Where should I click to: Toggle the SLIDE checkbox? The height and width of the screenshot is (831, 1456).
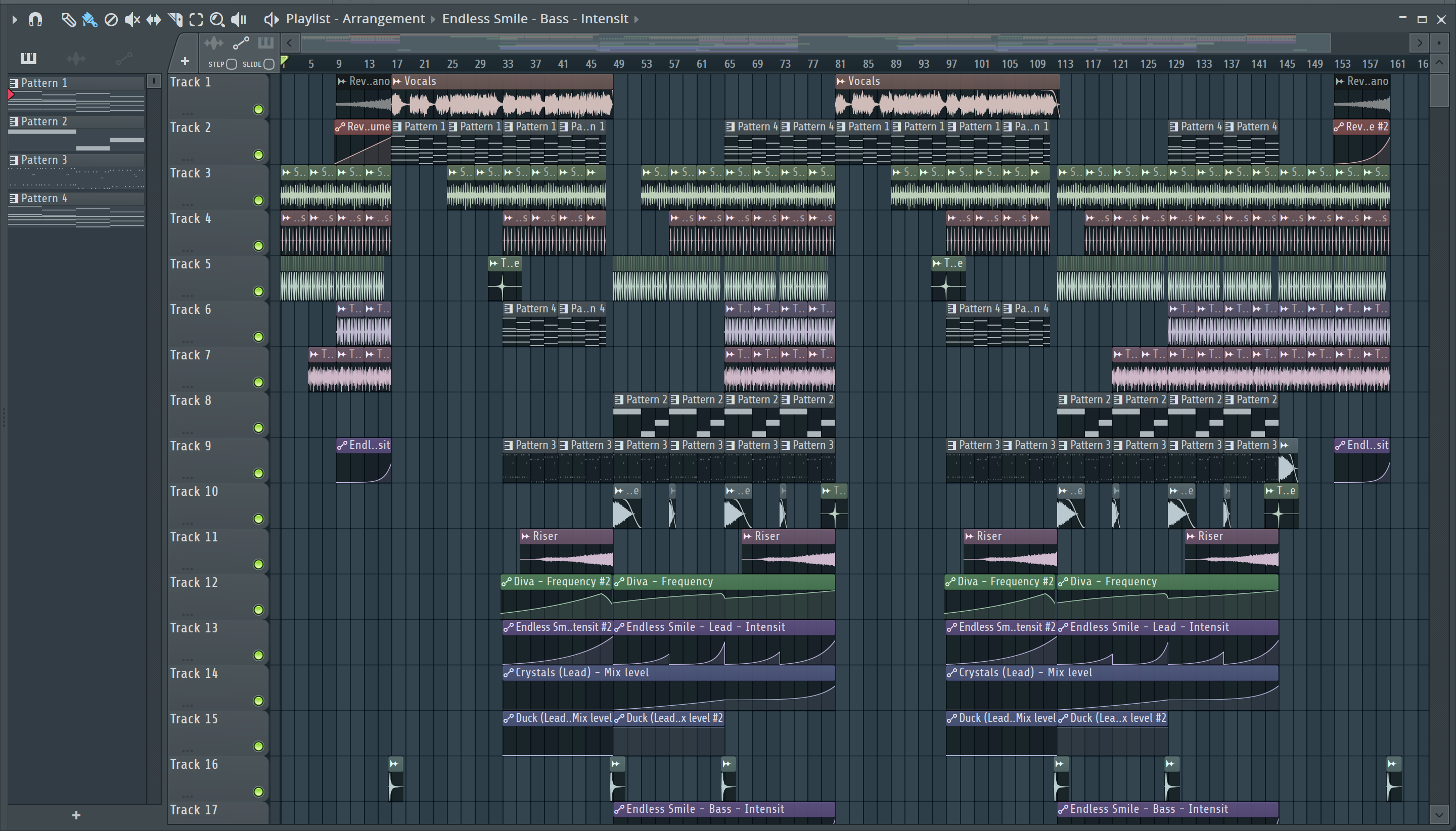[x=269, y=64]
